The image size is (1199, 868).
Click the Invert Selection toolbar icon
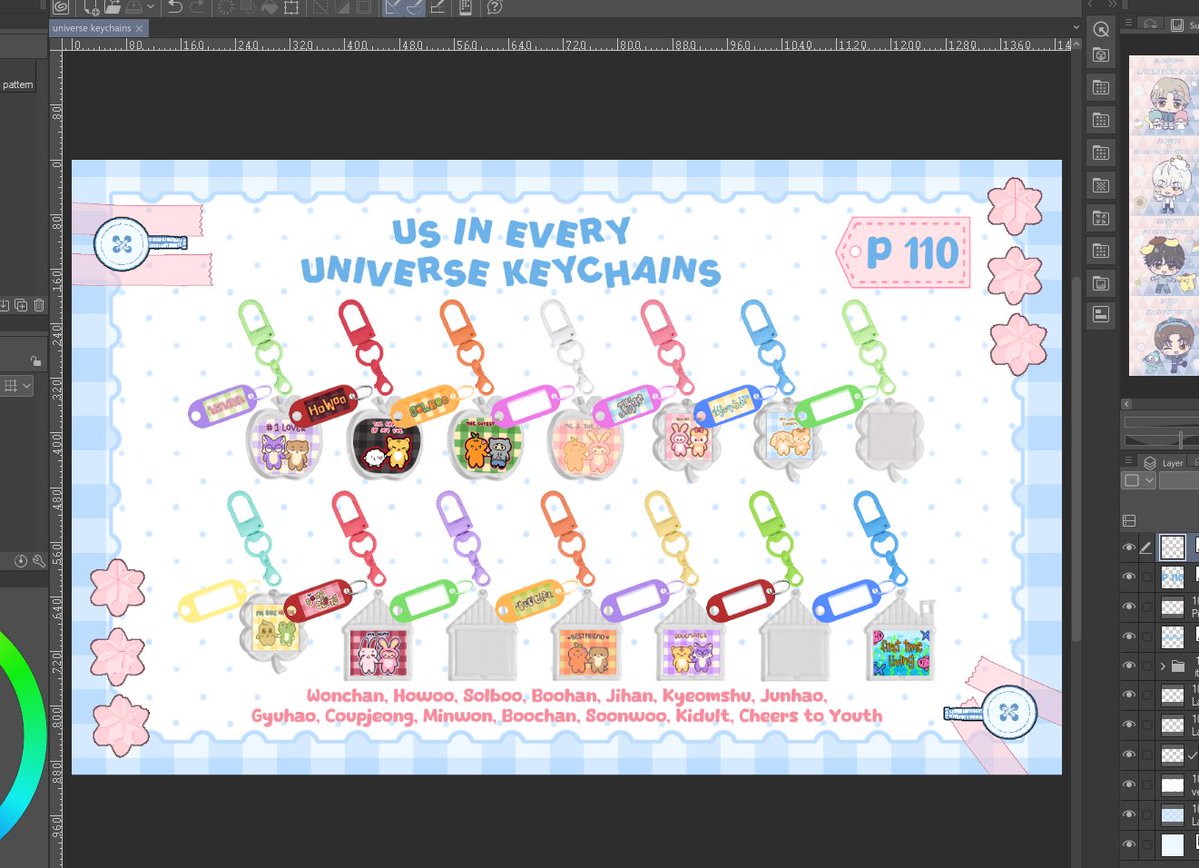342,7
